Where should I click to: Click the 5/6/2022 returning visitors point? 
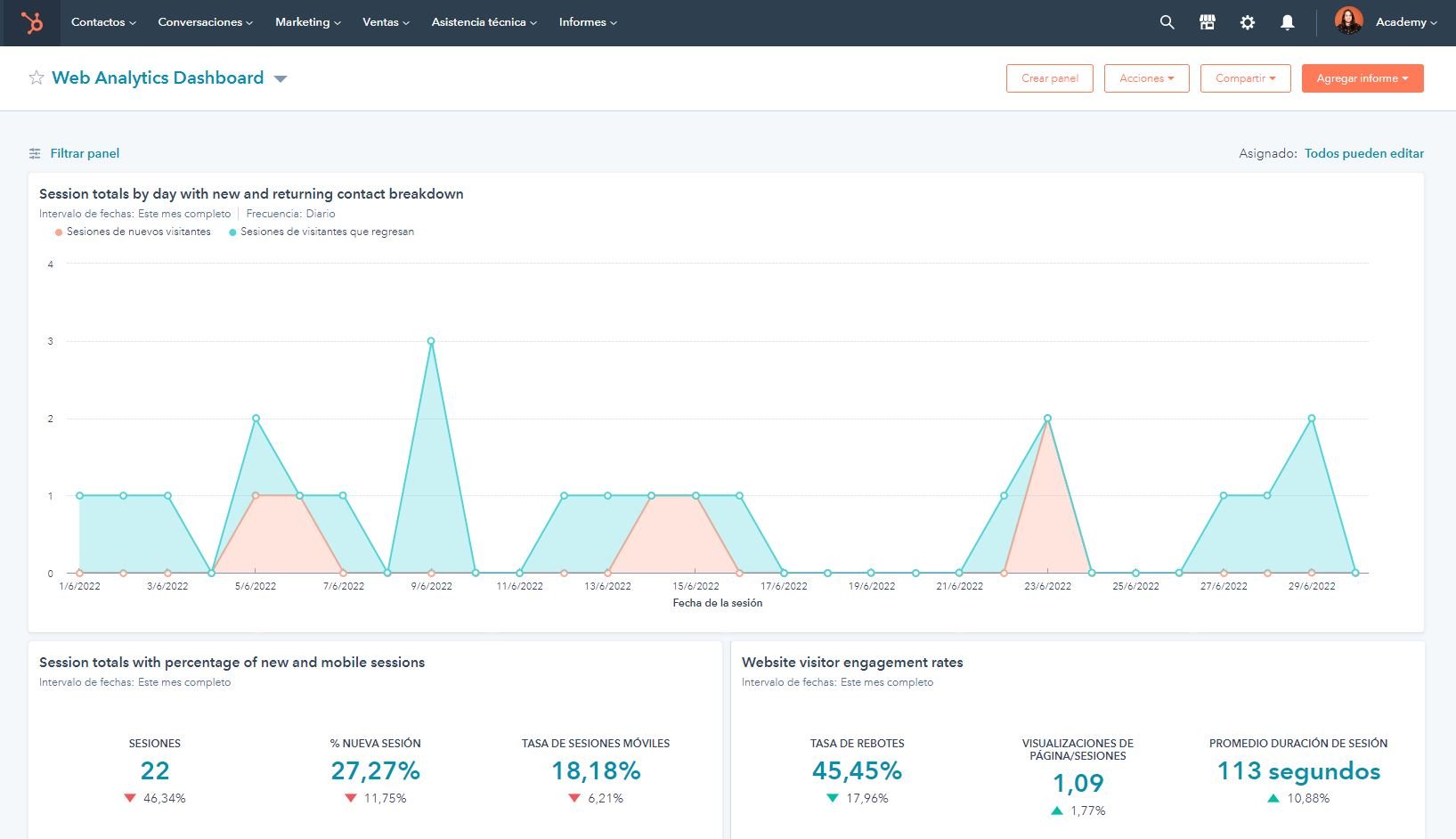pos(256,419)
